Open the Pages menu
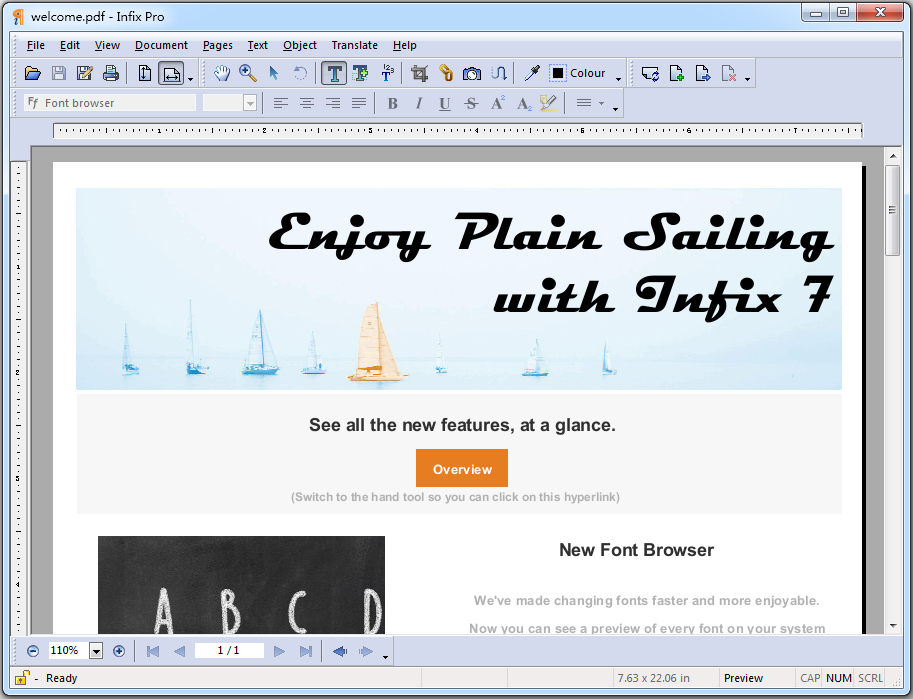The image size is (913, 699). 217,45
